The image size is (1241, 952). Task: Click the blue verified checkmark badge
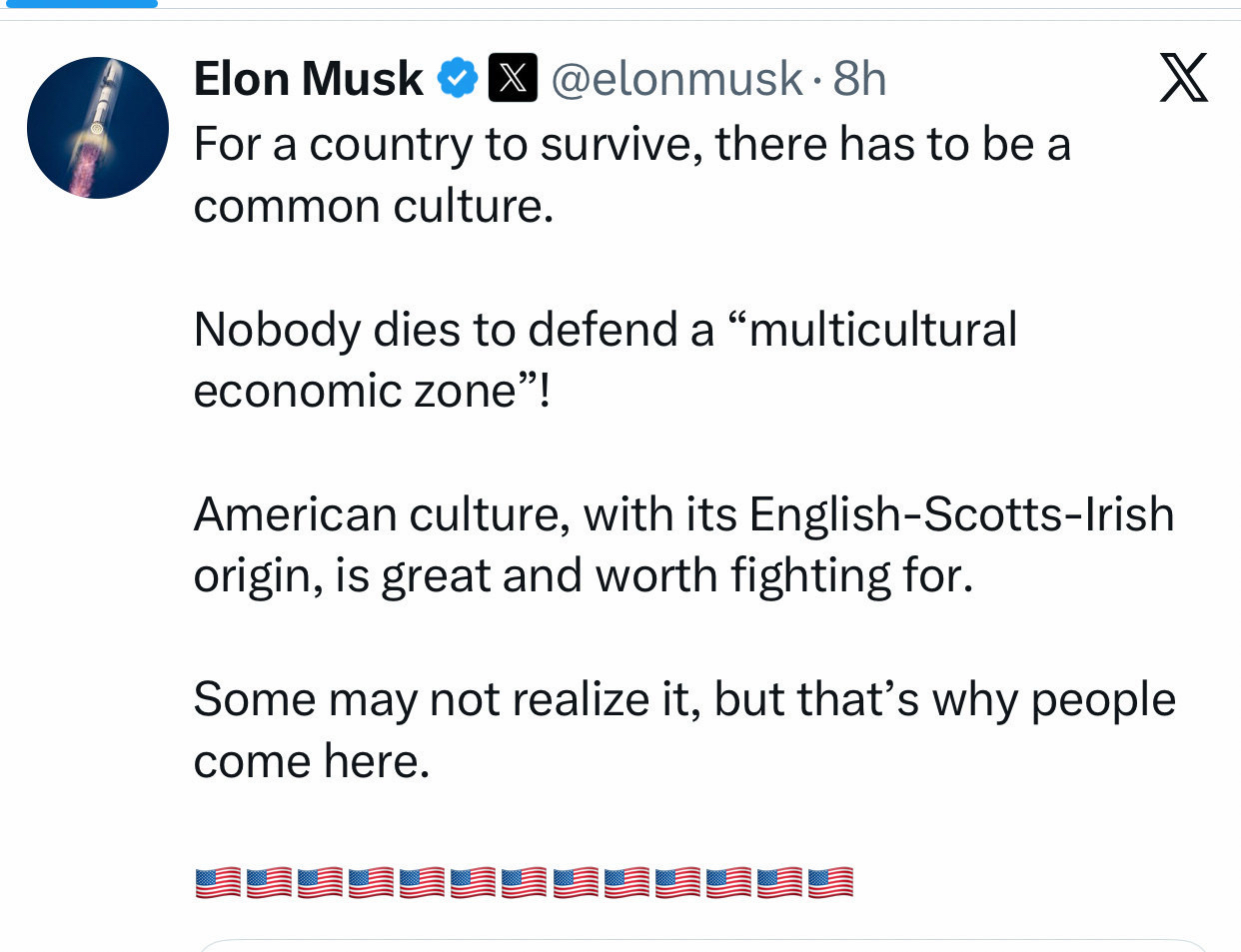(458, 79)
